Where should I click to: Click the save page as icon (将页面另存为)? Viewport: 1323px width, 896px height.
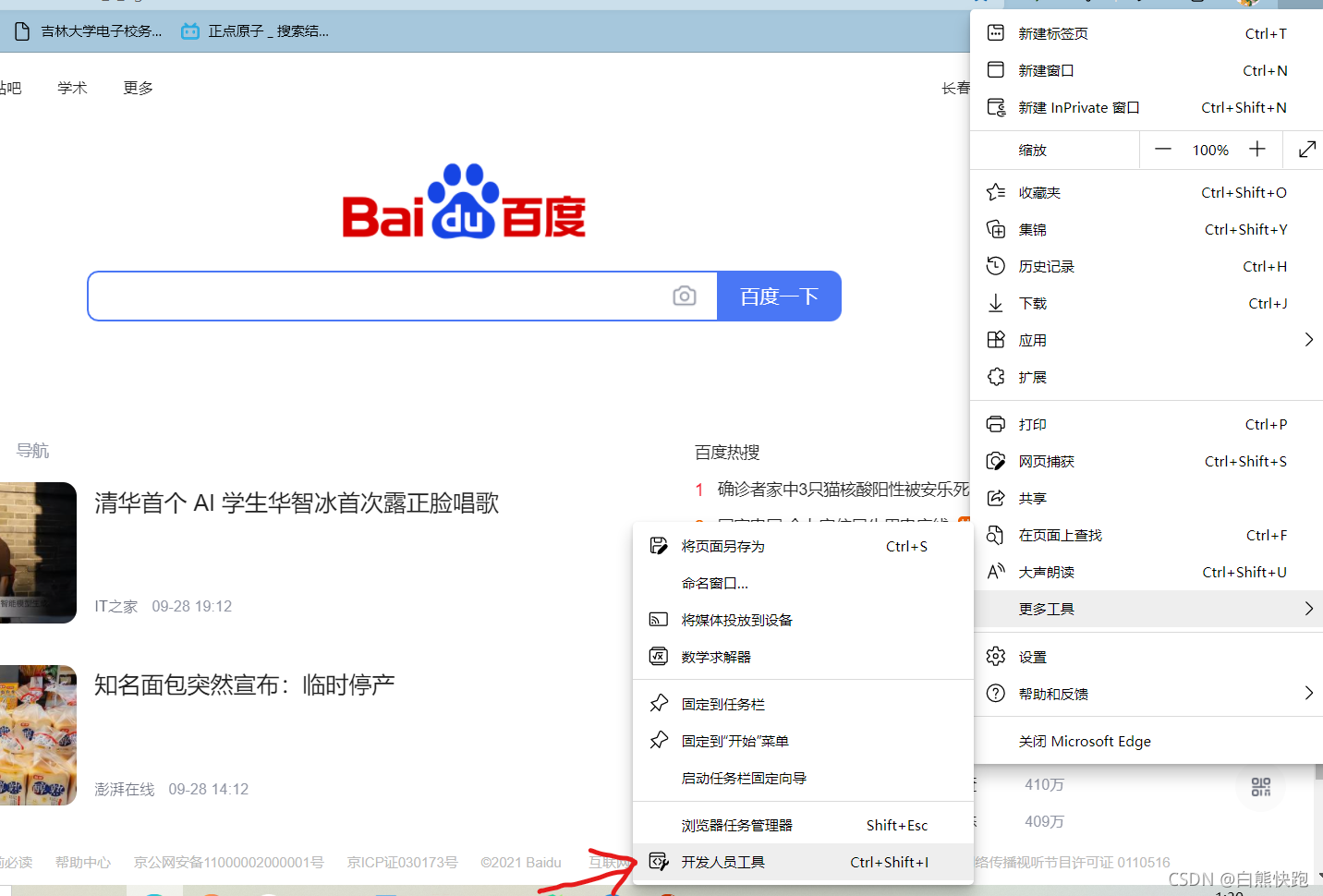tap(659, 546)
